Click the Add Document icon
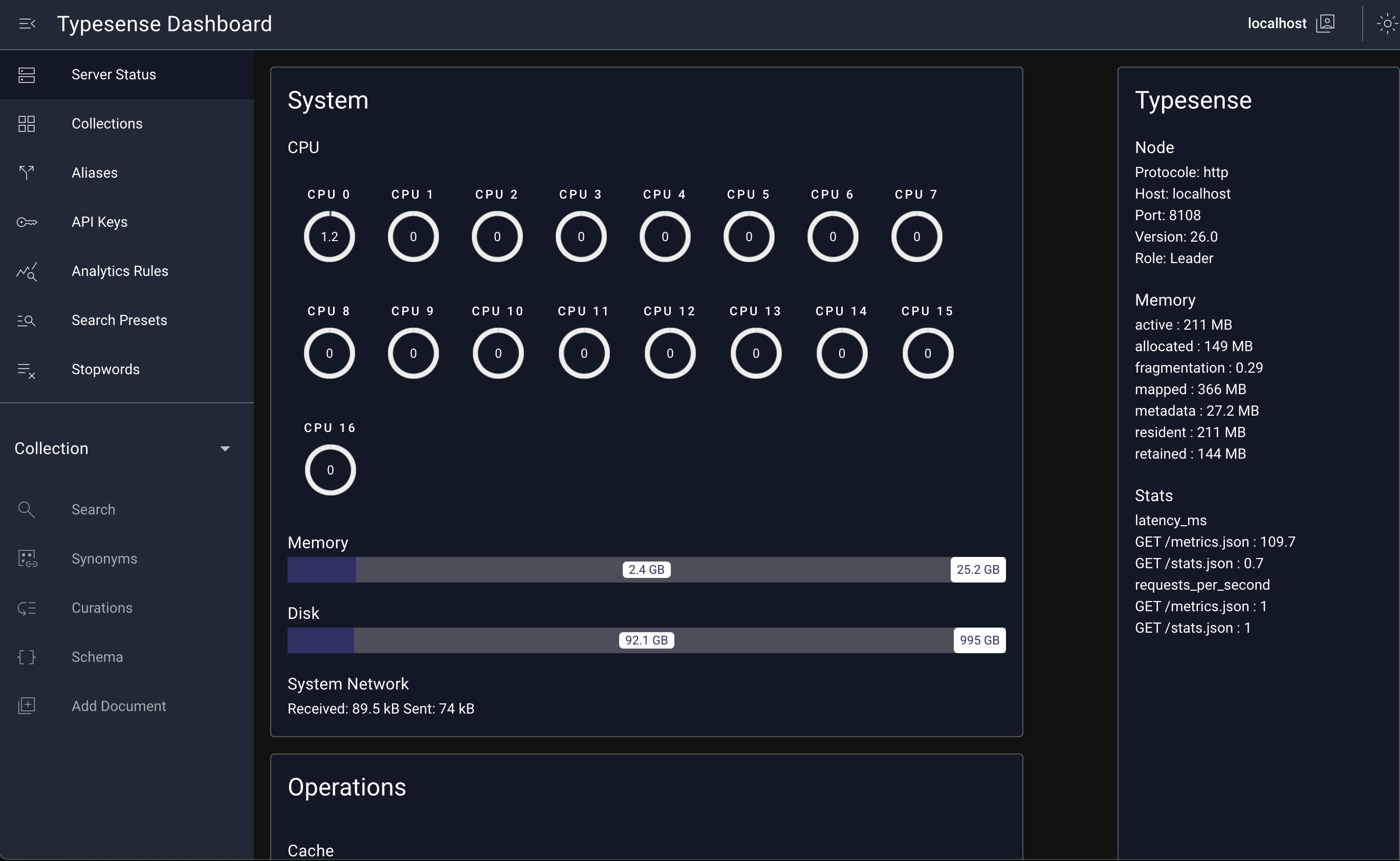The height and width of the screenshot is (861, 1400). coord(26,706)
